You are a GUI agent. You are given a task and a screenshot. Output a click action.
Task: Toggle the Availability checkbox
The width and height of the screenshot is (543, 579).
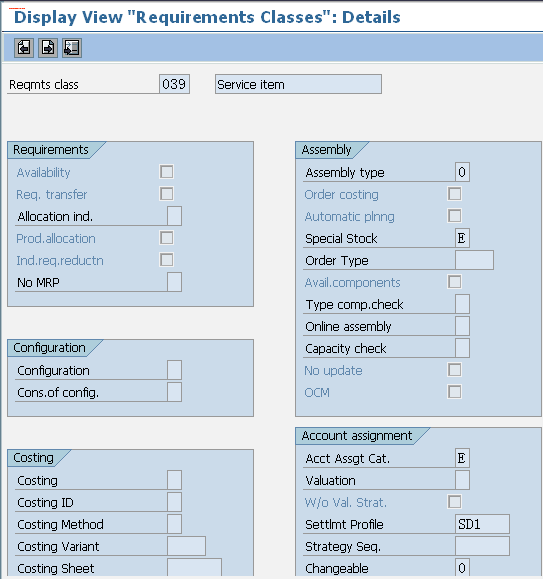[166, 172]
